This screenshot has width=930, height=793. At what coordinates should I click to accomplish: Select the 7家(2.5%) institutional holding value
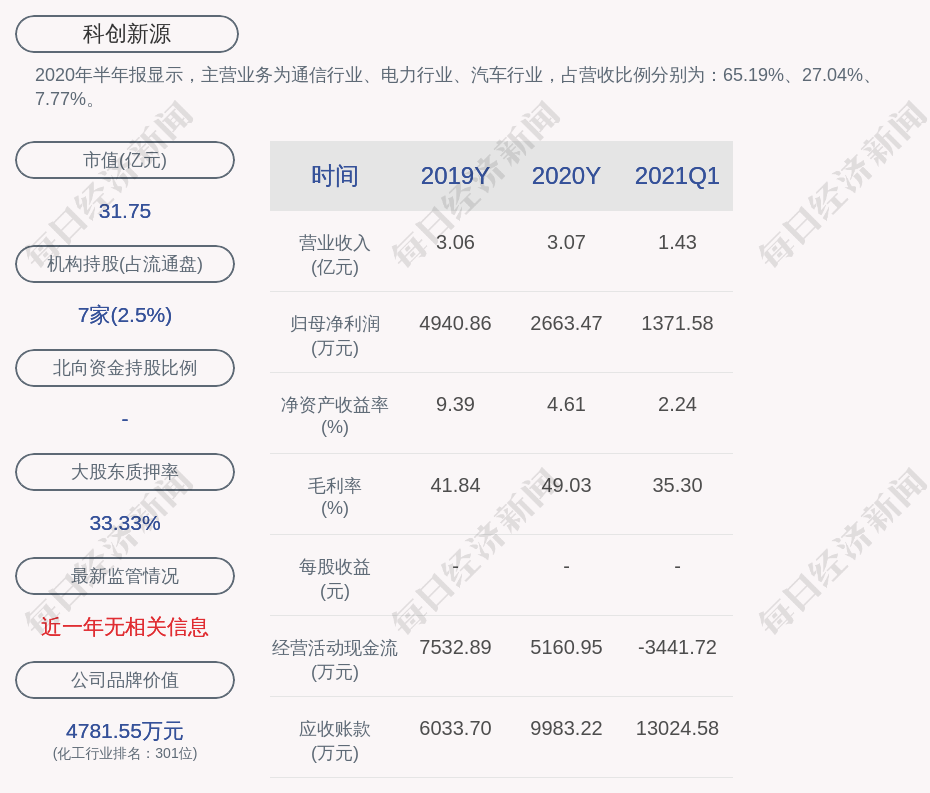point(125,315)
